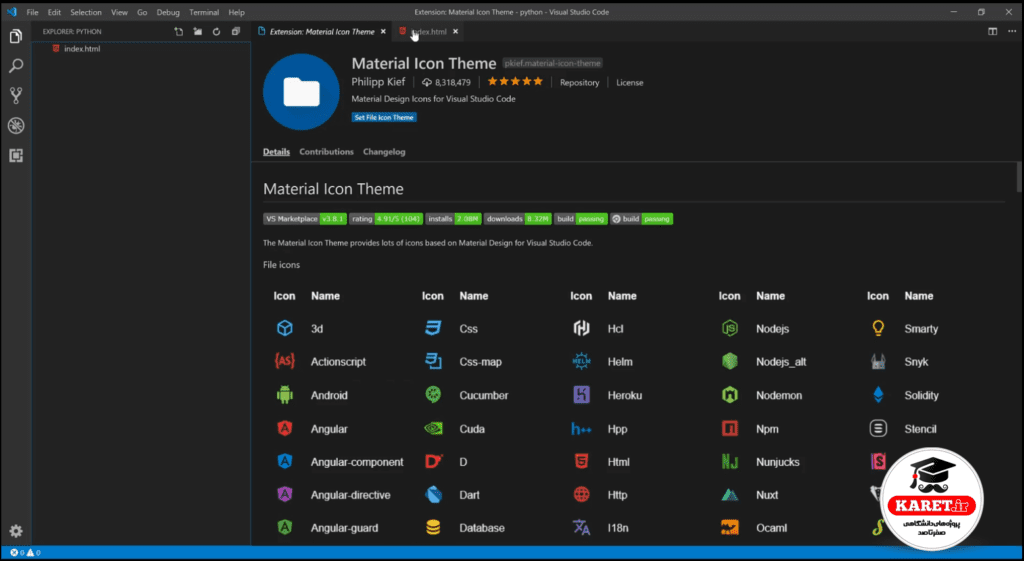Open the Edit menu
Image resolution: width=1024 pixels, height=561 pixels.
coord(54,12)
